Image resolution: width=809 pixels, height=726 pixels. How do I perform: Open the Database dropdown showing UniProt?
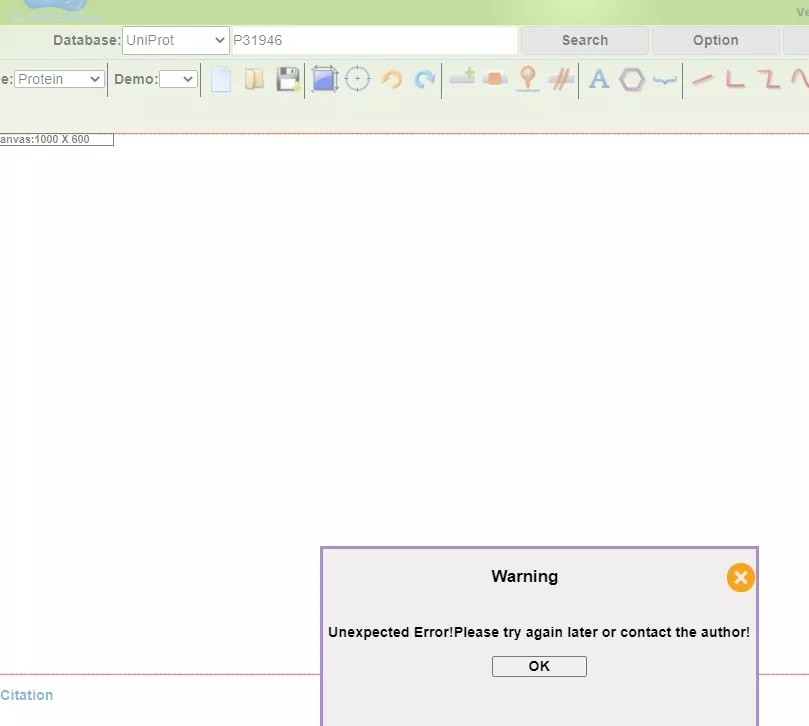176,40
